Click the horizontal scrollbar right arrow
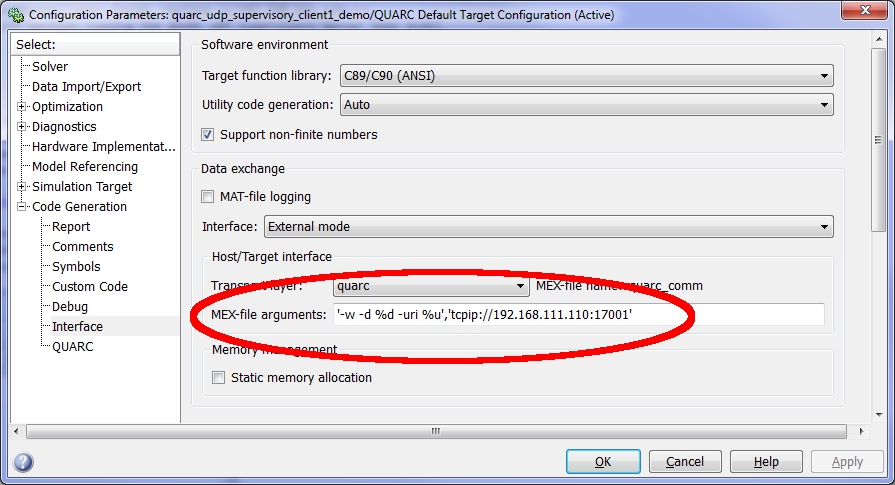 coord(861,431)
